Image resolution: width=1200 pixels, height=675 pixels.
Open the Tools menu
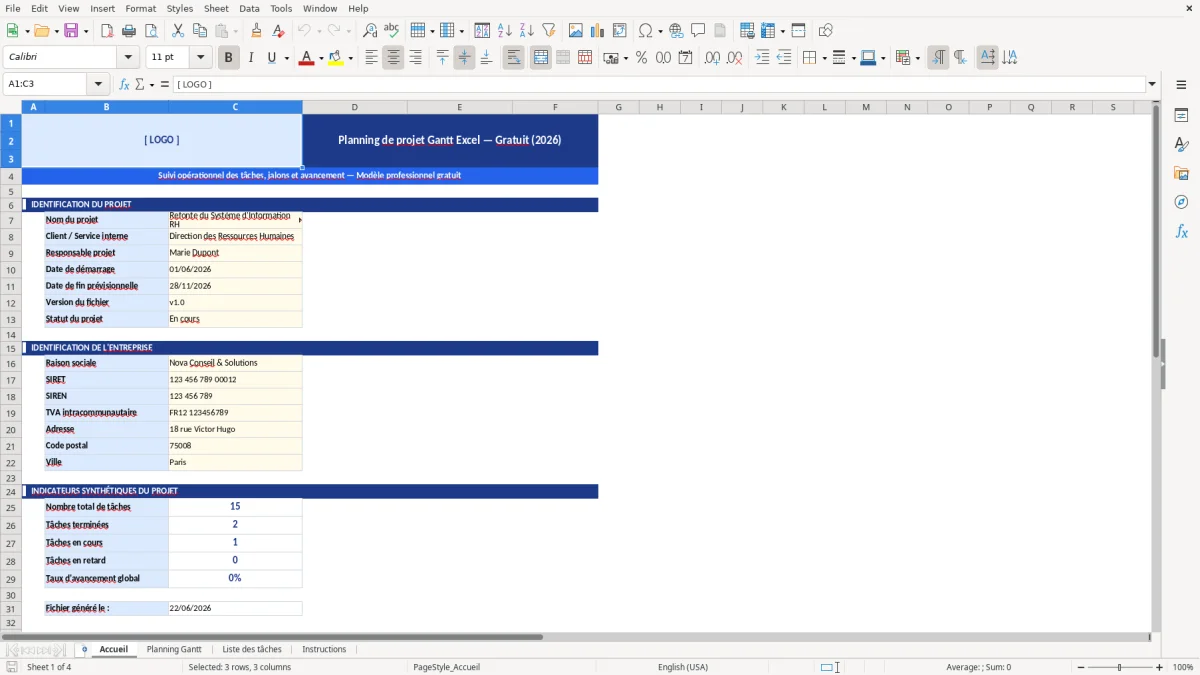[281, 8]
